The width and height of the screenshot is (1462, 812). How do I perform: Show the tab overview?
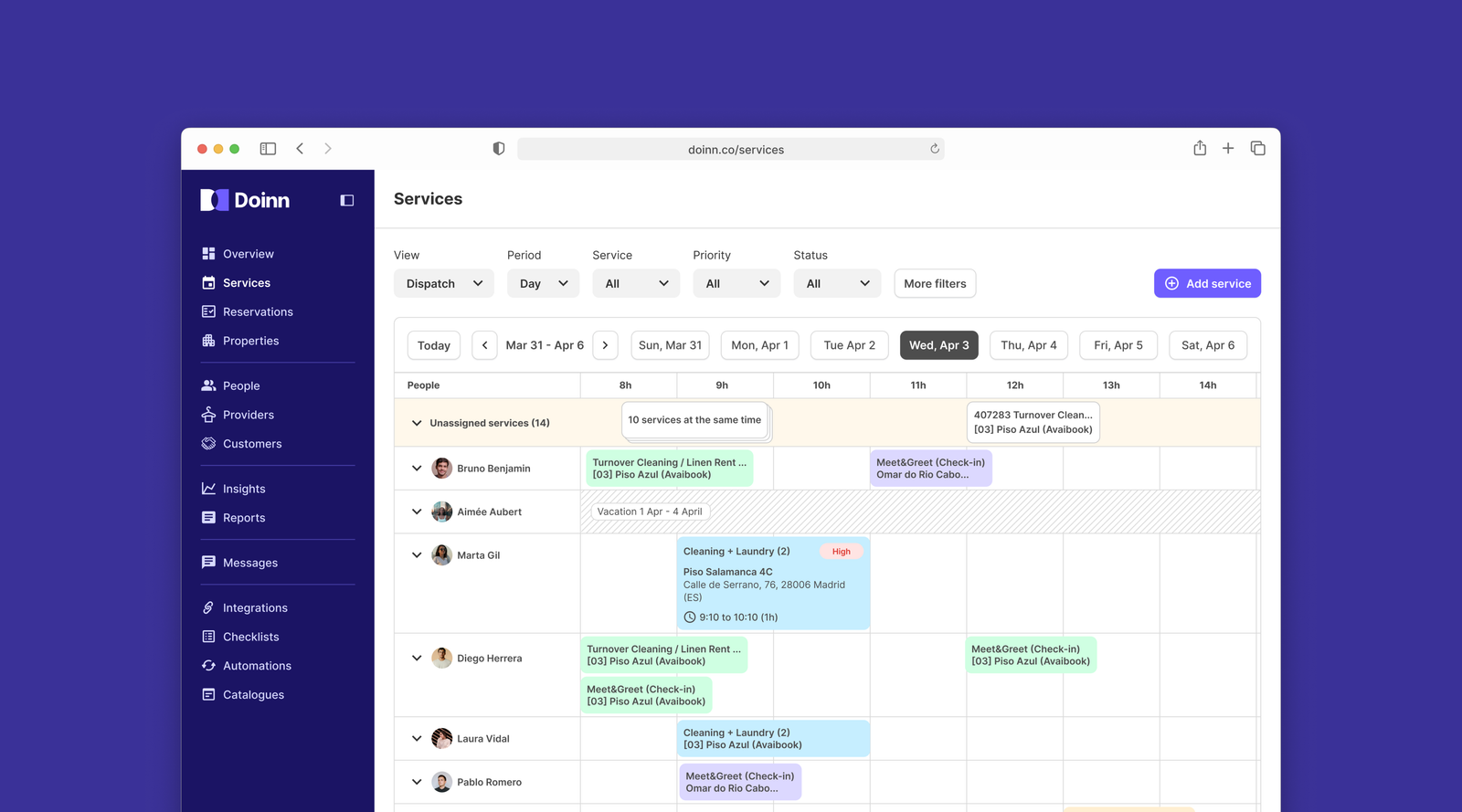(x=1257, y=148)
